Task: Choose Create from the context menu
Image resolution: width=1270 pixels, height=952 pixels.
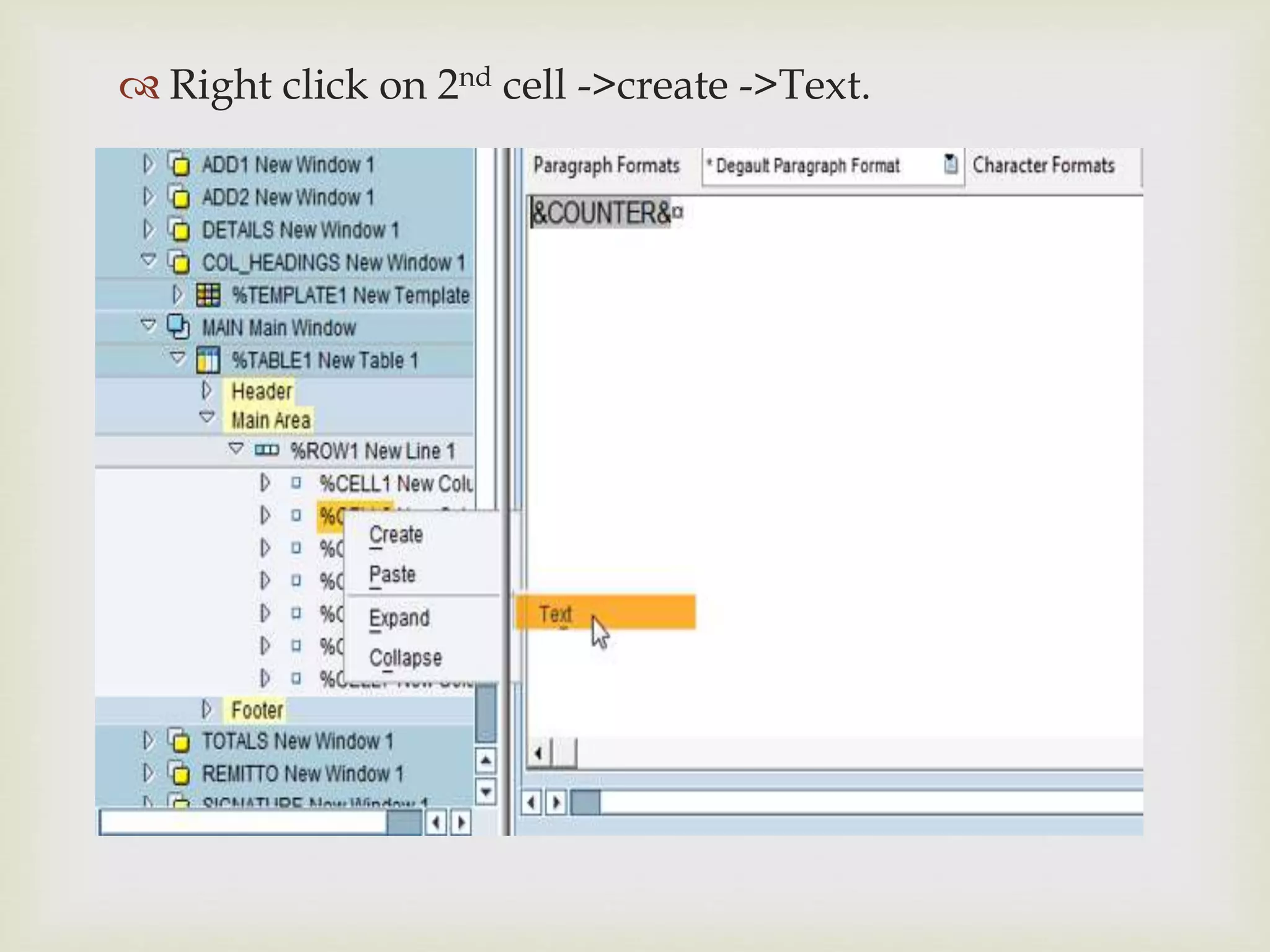Action: coord(396,535)
